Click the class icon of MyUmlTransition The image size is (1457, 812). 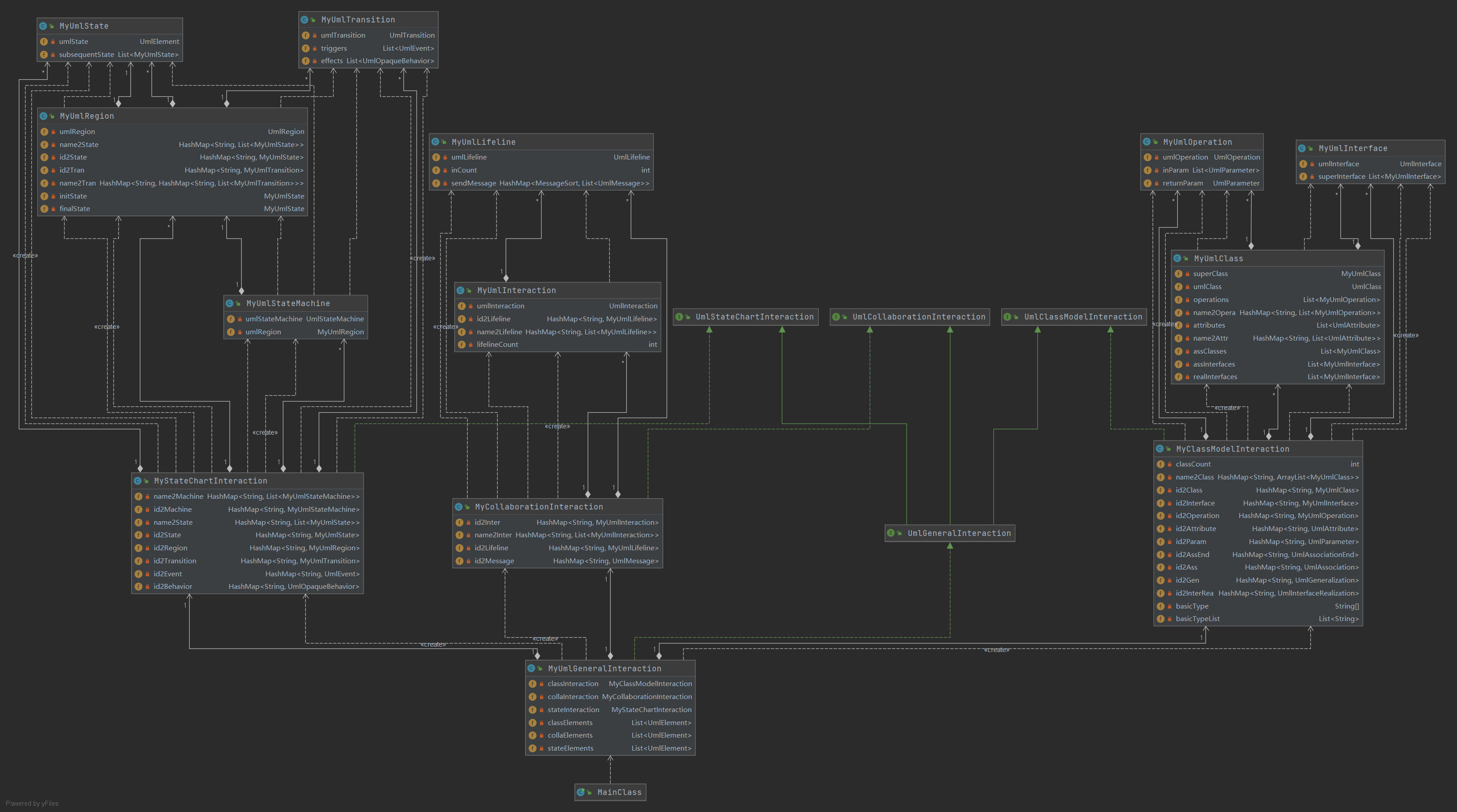pos(304,20)
